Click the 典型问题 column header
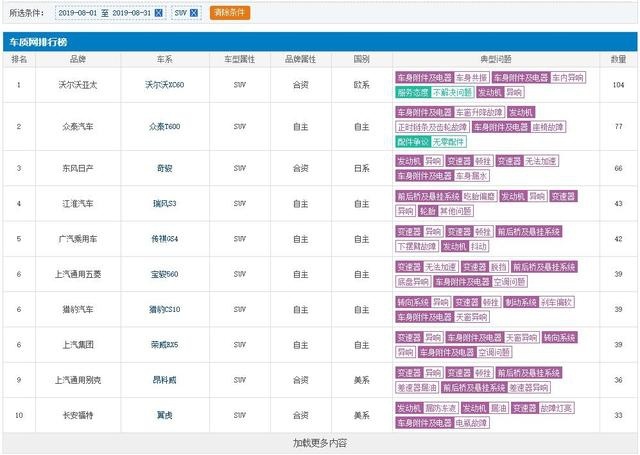640x455 pixels. tap(496, 59)
